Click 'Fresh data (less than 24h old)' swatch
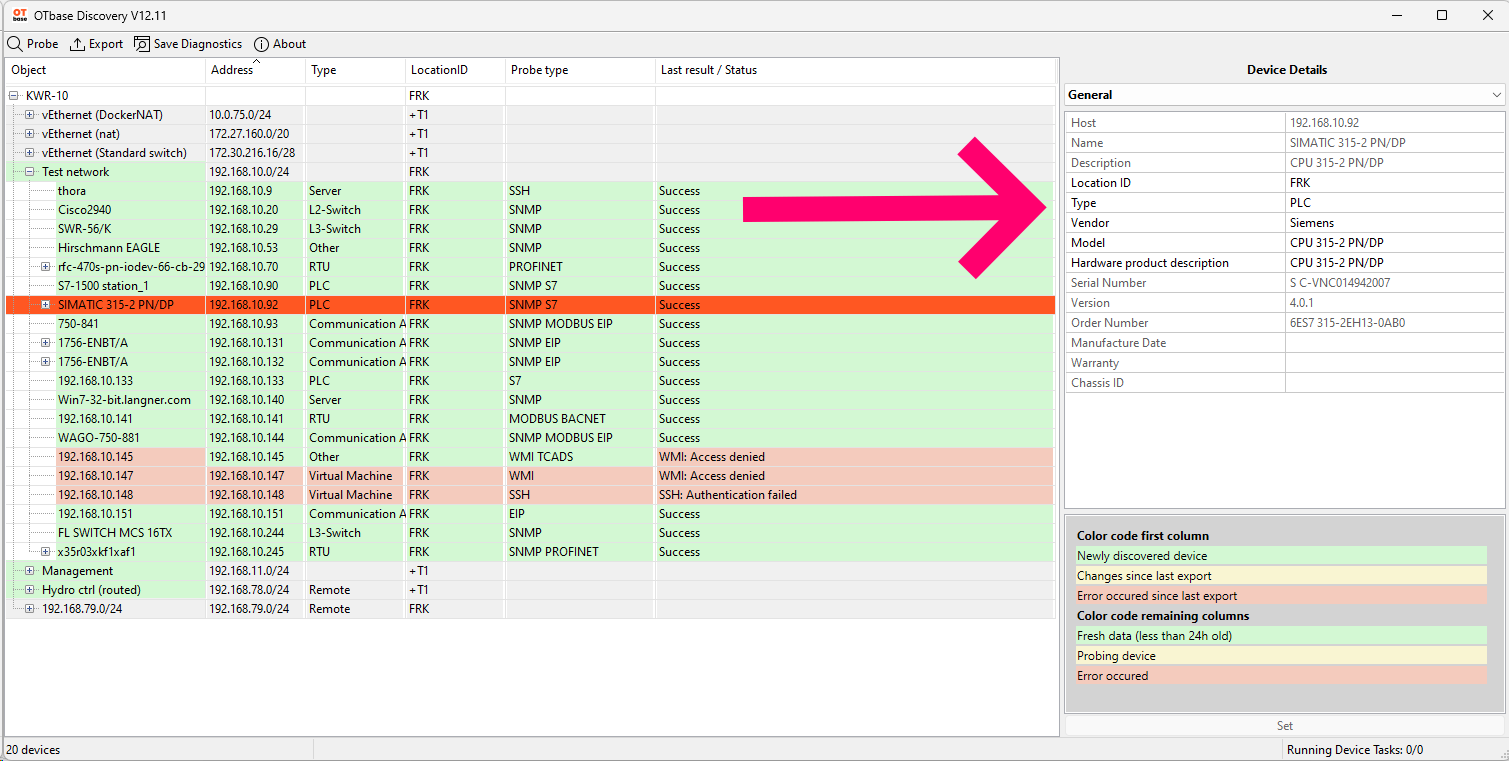 click(1281, 636)
